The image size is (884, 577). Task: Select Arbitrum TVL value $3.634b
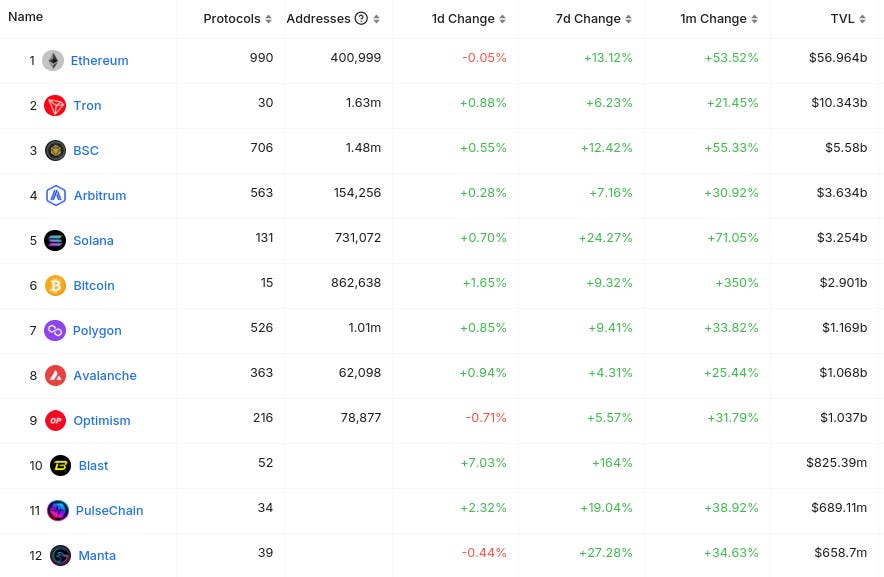(842, 193)
